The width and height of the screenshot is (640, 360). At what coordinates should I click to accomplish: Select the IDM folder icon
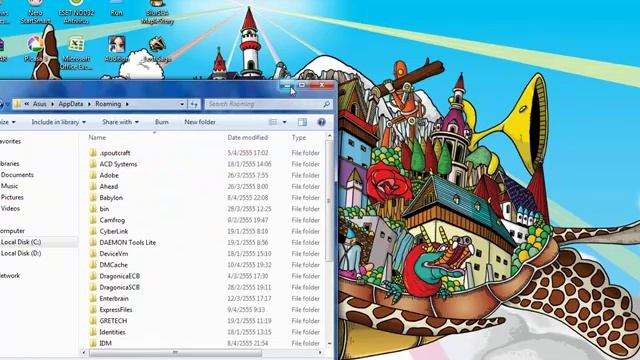point(93,343)
